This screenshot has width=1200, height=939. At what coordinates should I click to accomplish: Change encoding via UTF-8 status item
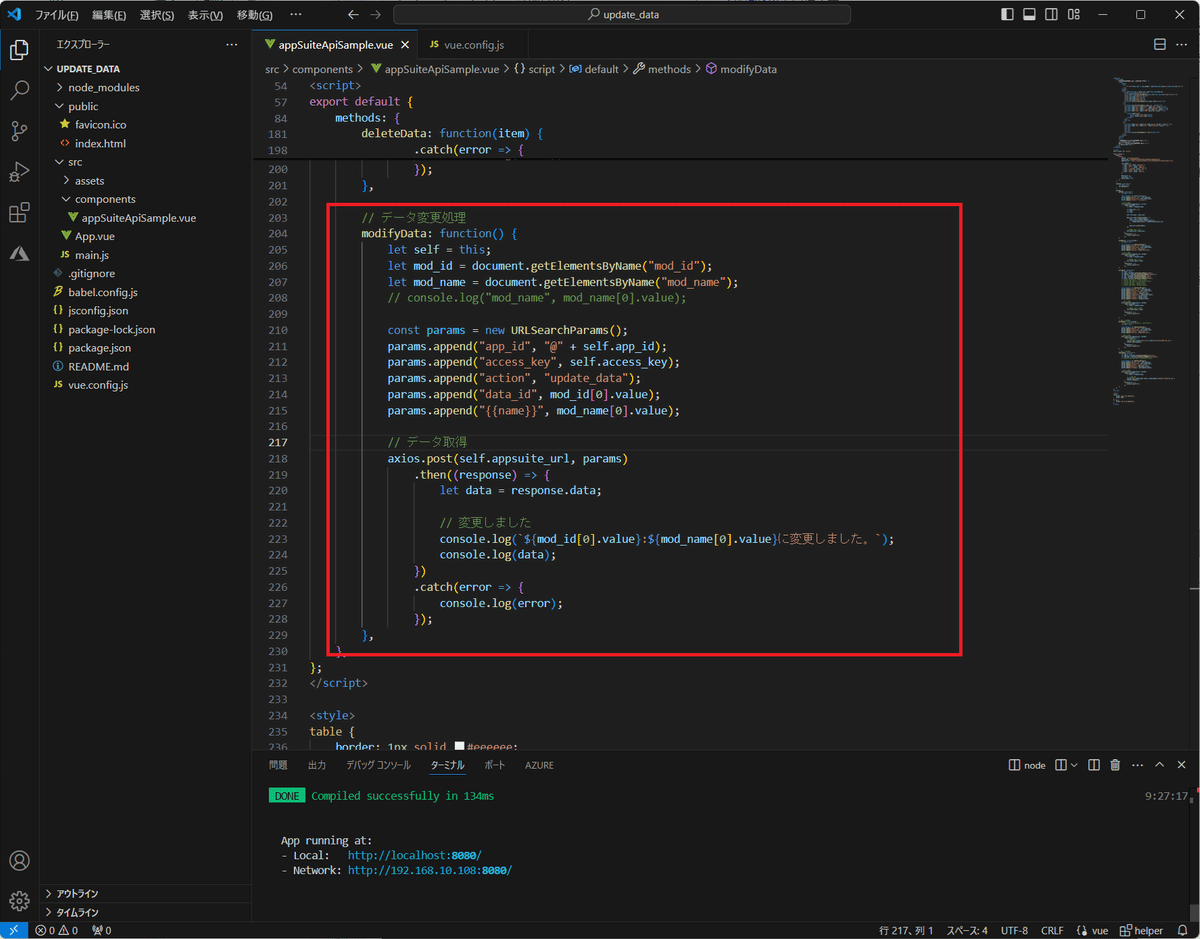tap(1014, 930)
